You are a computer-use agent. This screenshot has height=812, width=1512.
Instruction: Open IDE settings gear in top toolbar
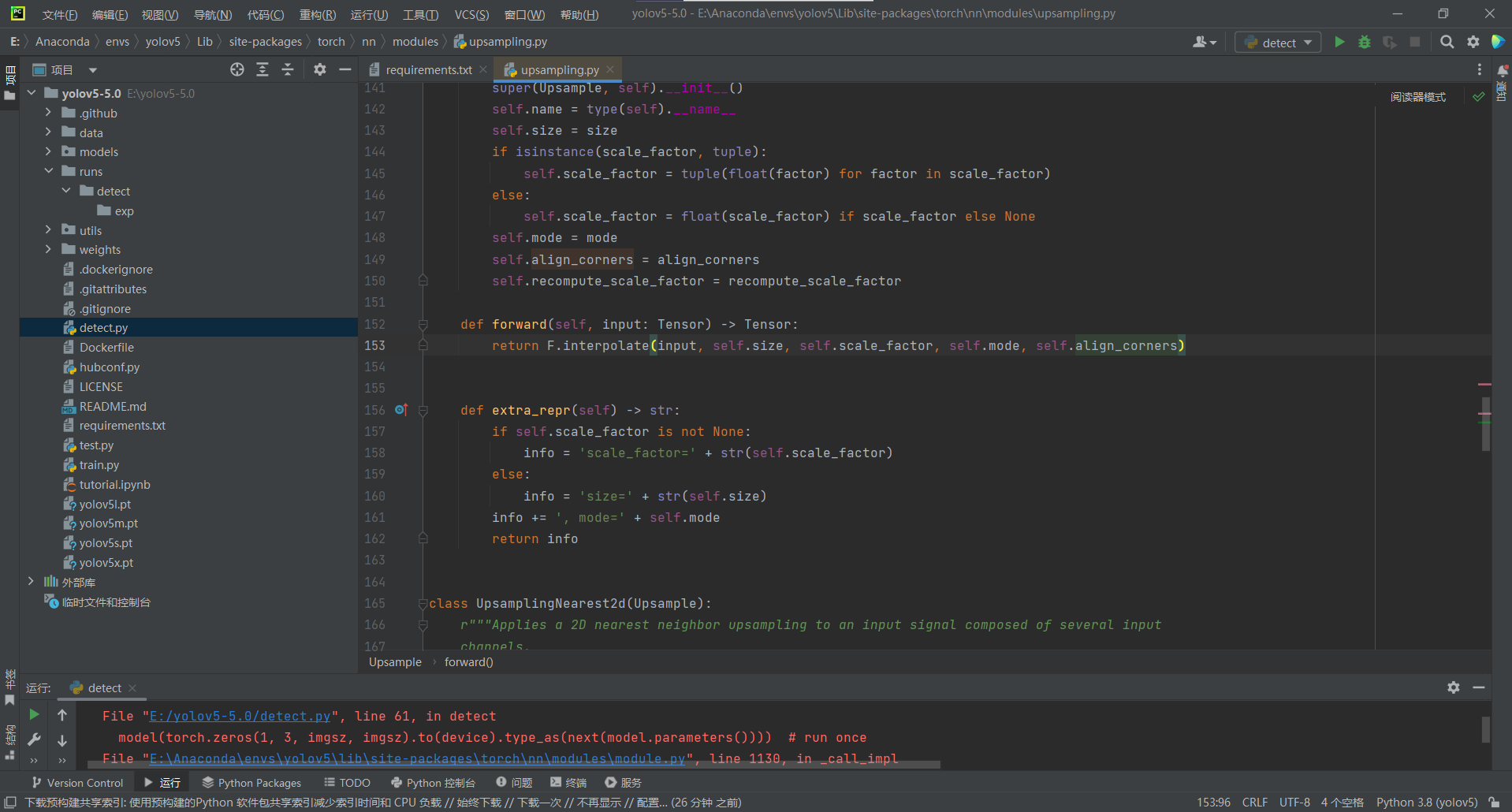[1473, 42]
